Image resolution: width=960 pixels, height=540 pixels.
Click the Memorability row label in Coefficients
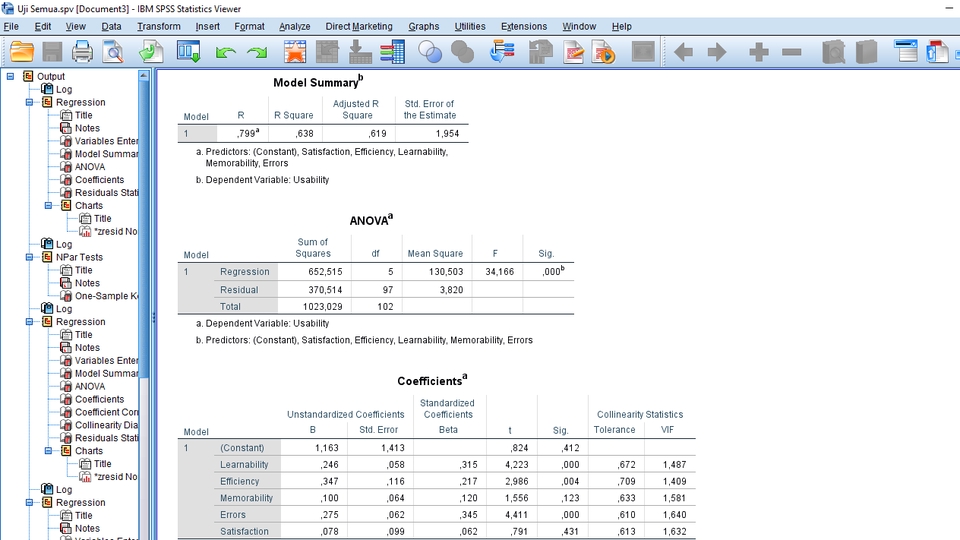click(x=246, y=498)
